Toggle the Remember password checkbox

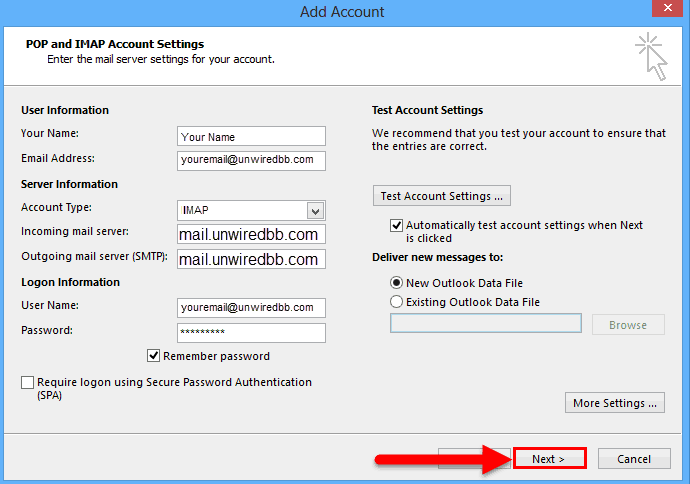pos(153,356)
